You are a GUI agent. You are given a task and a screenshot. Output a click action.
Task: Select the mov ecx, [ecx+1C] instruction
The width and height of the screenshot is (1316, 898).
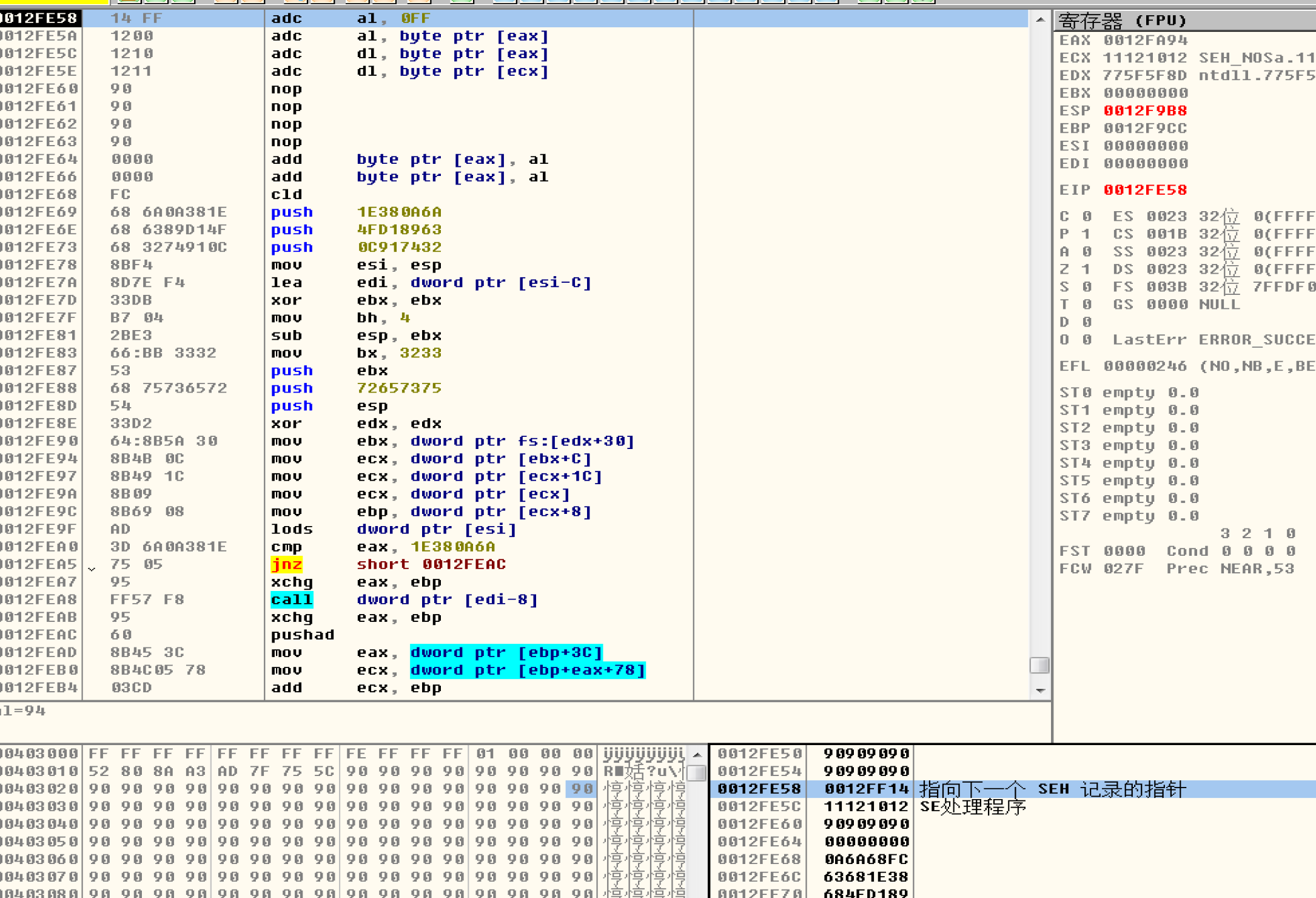click(437, 476)
